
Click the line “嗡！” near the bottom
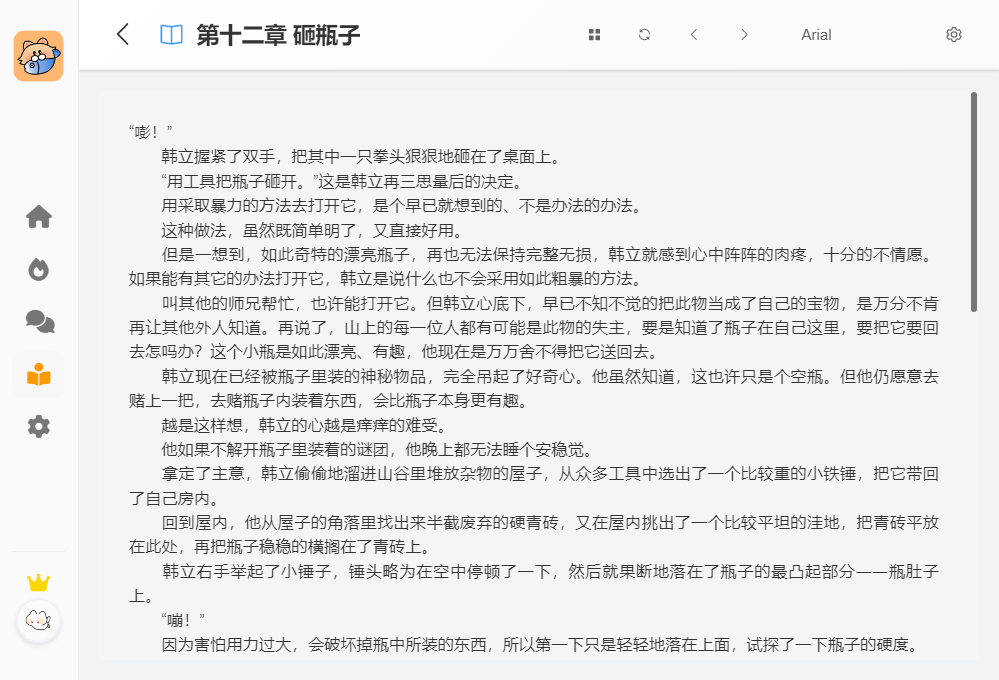click(183, 621)
